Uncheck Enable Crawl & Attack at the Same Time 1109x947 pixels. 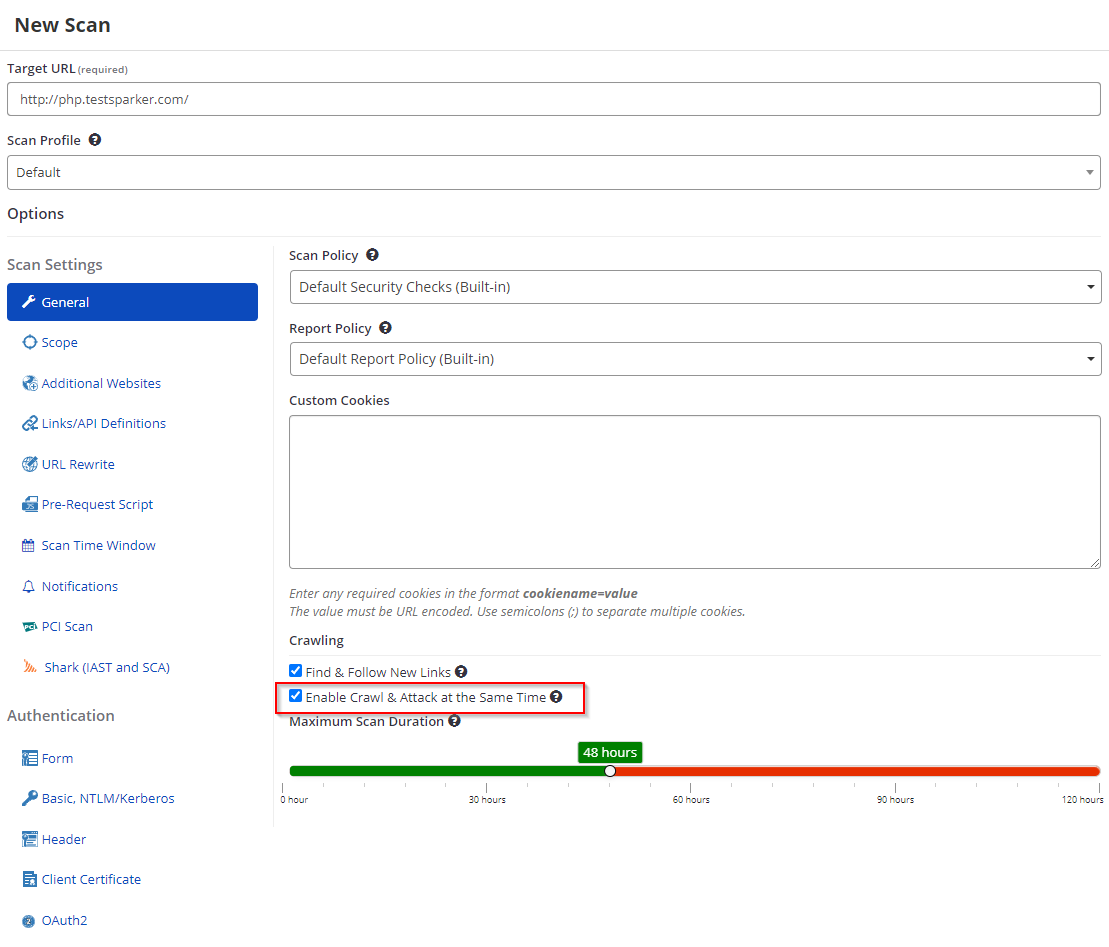tap(295, 697)
